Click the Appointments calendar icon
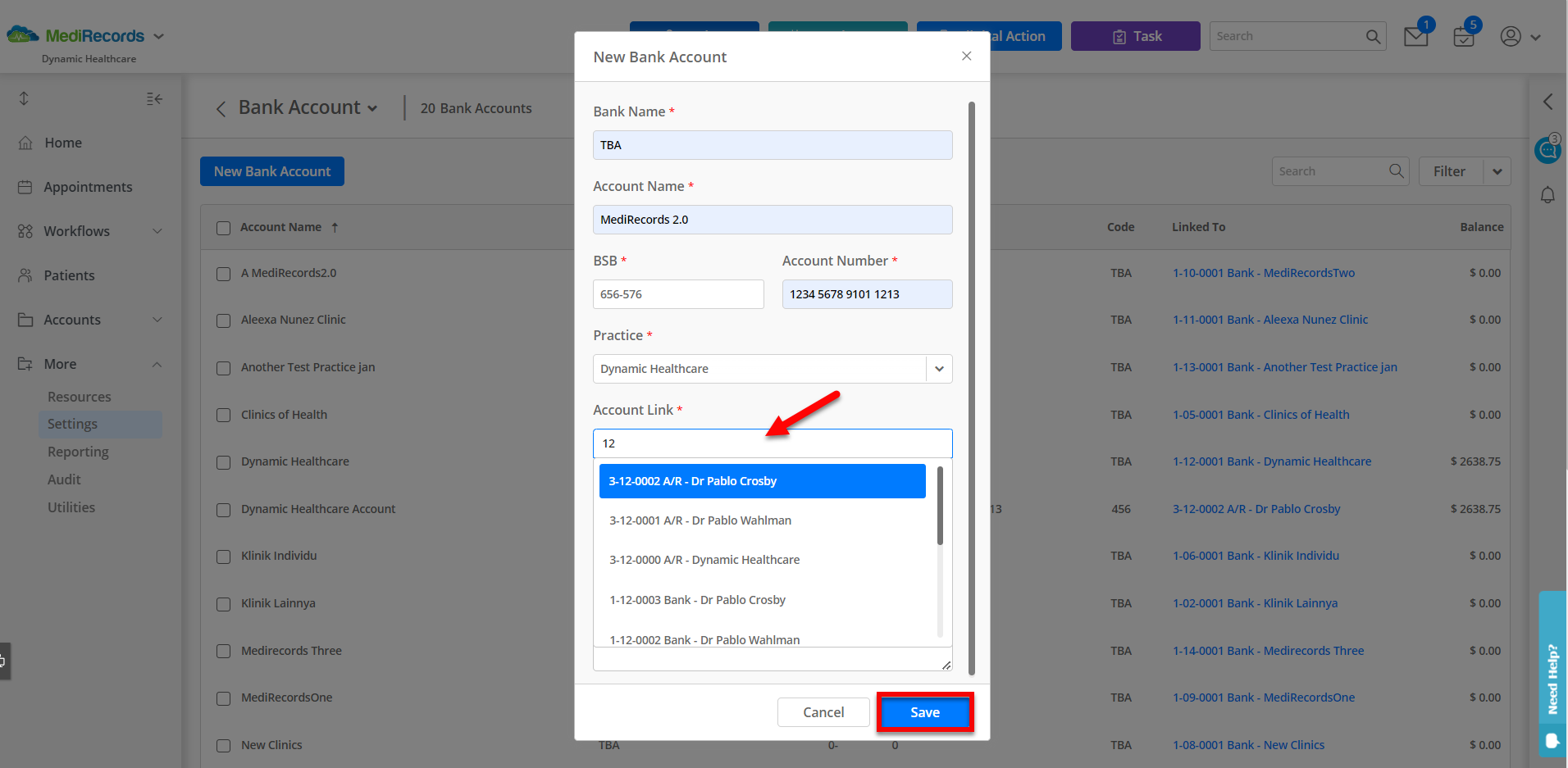Screen dimensions: 1568x768 point(25,187)
